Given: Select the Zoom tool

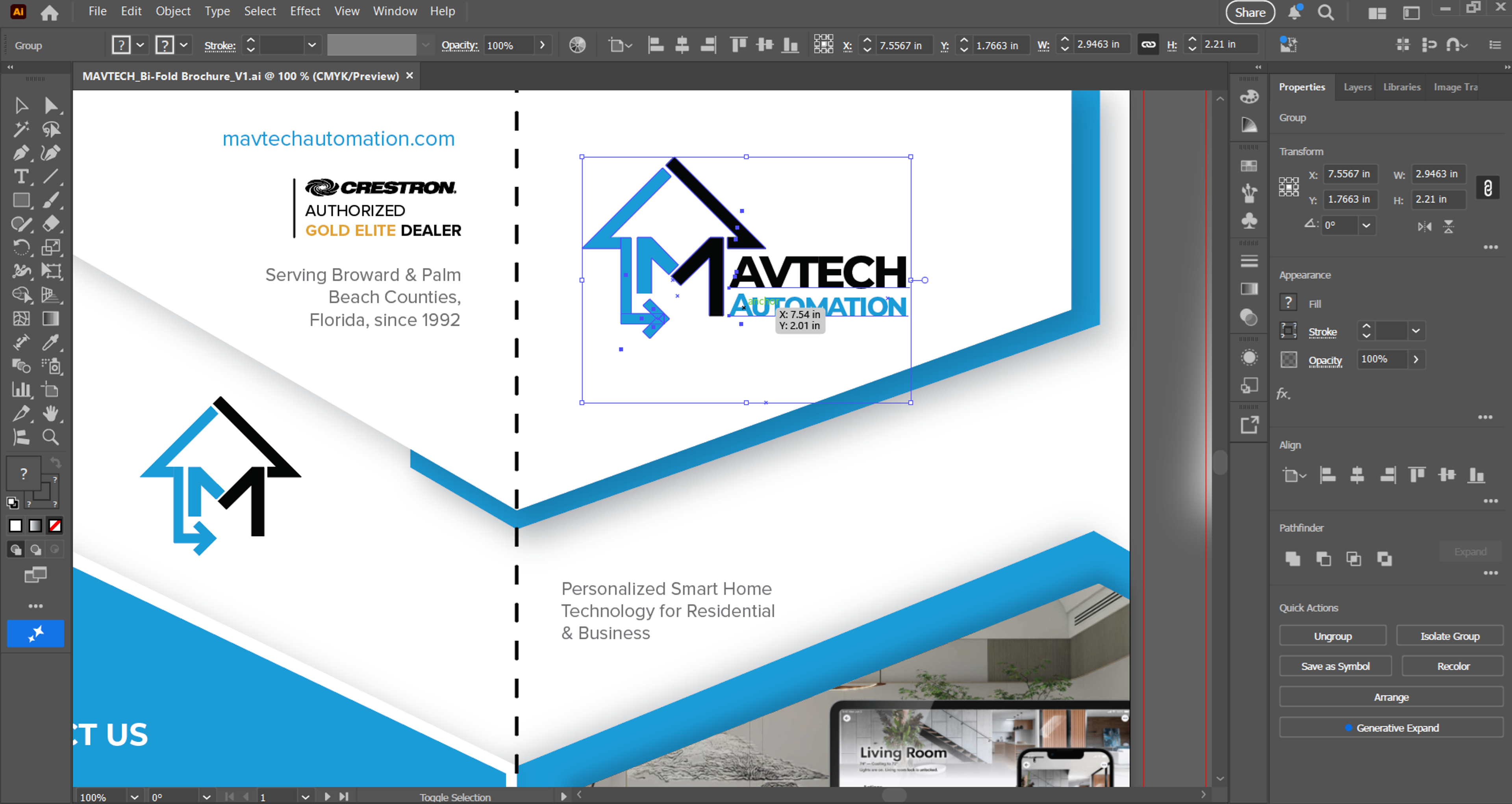Looking at the screenshot, I should tap(51, 437).
